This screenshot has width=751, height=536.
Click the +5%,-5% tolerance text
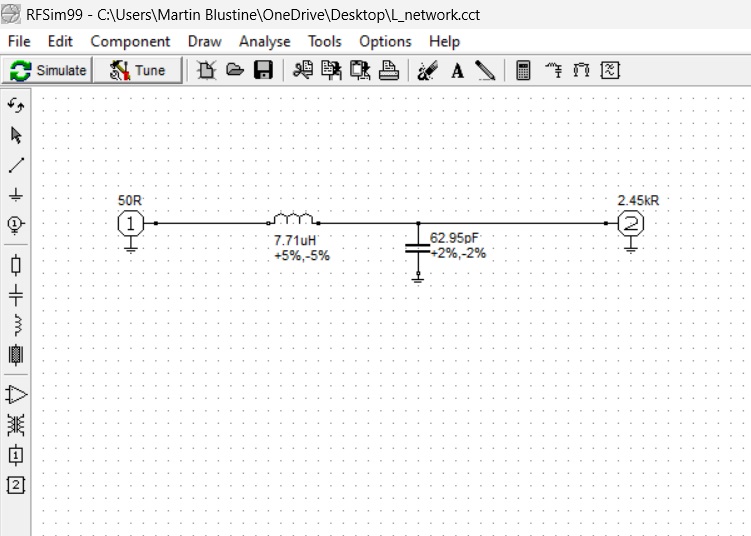click(x=302, y=256)
